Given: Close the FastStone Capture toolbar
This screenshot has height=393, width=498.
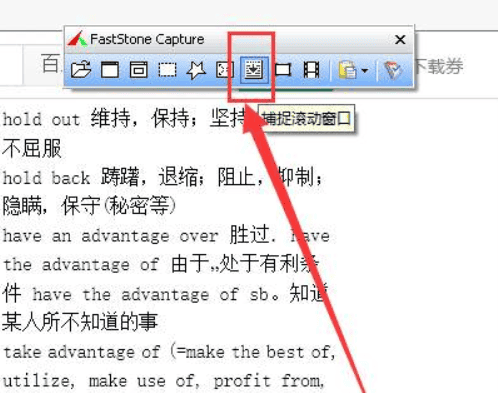Looking at the screenshot, I should 400,40.
